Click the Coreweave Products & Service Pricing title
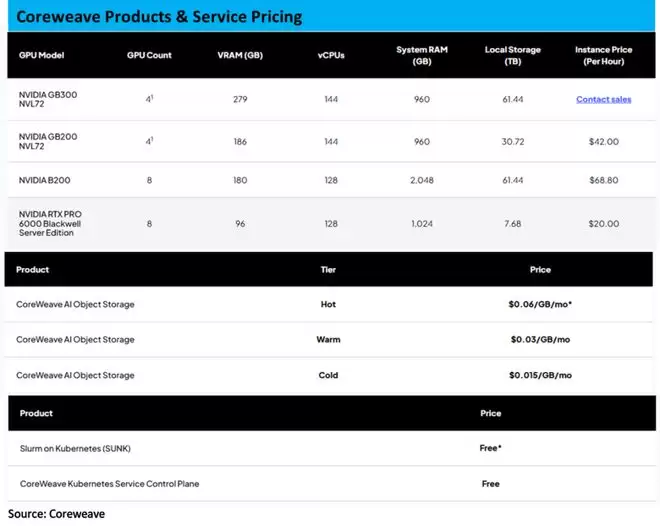 click(x=159, y=17)
